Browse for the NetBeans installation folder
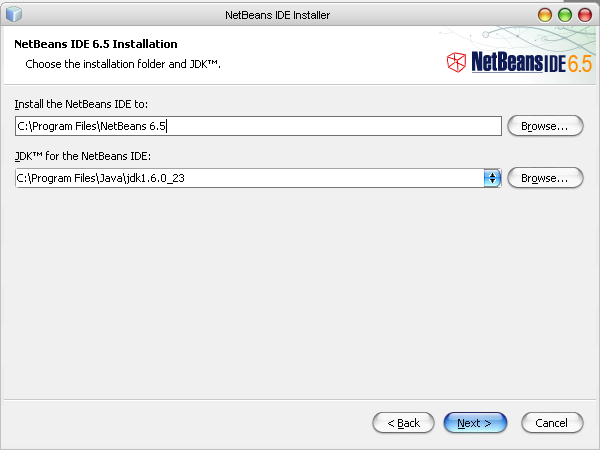 tap(545, 126)
